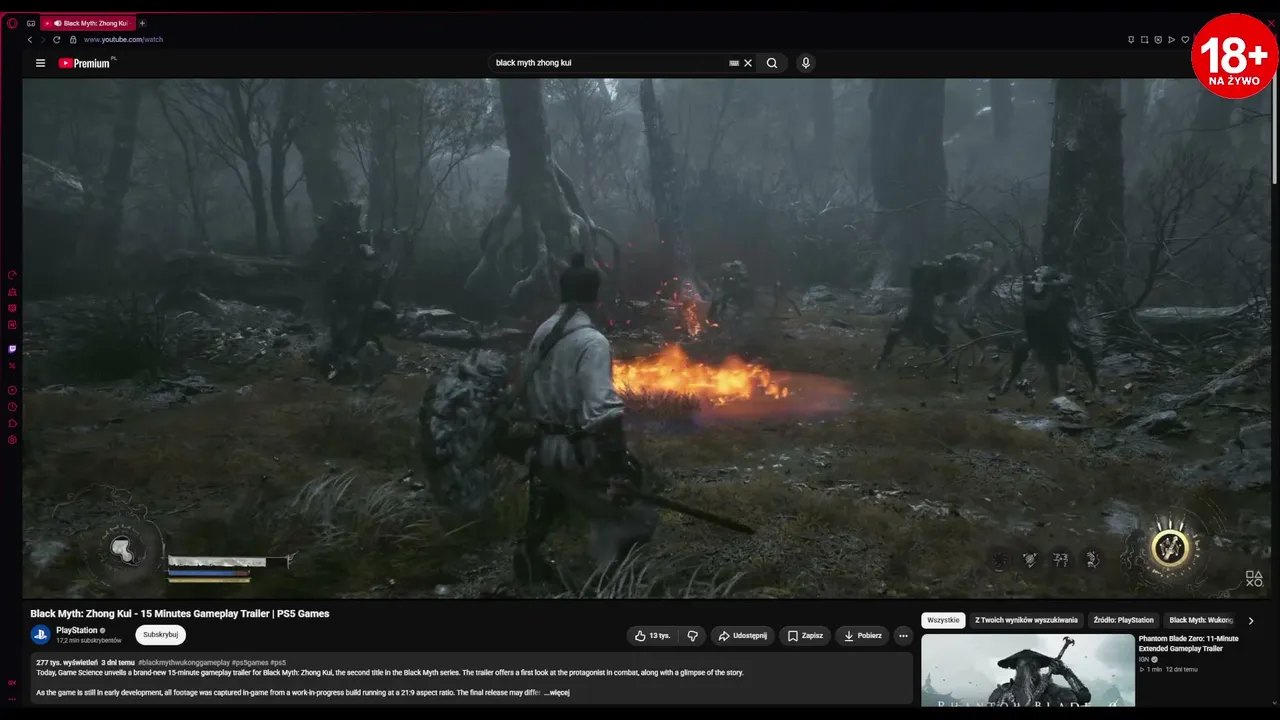
Task: Open the player send icon in toolbar
Action: click(x=1172, y=40)
